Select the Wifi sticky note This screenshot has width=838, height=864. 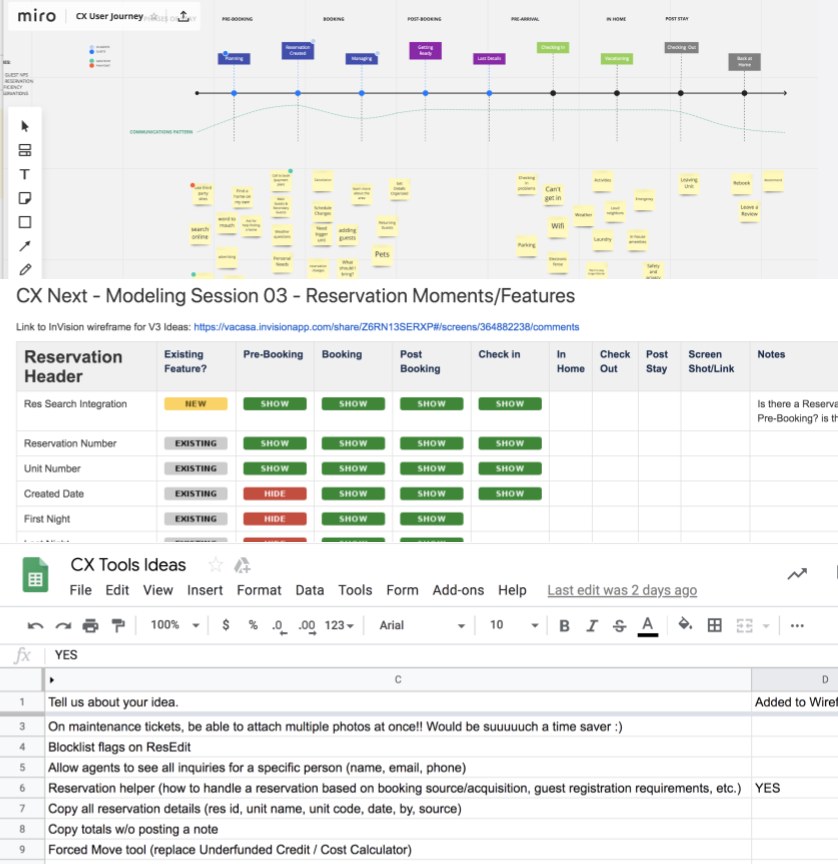tap(558, 226)
